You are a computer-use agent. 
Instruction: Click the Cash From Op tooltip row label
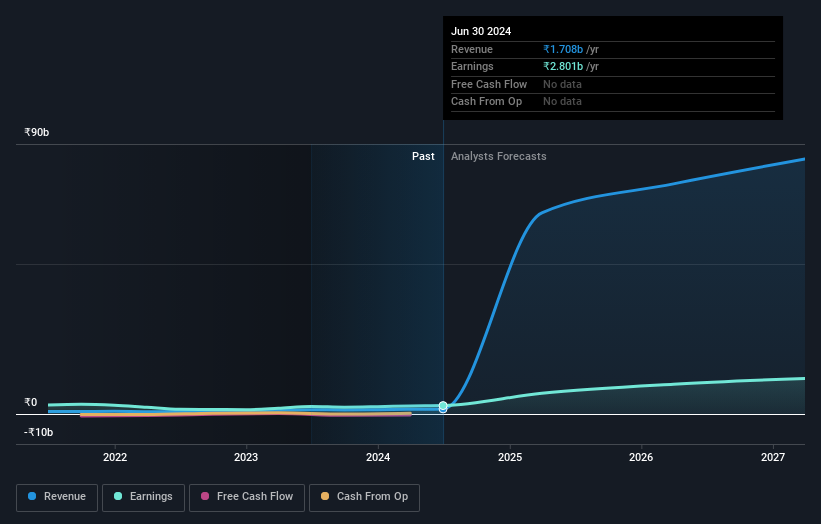[x=486, y=102]
